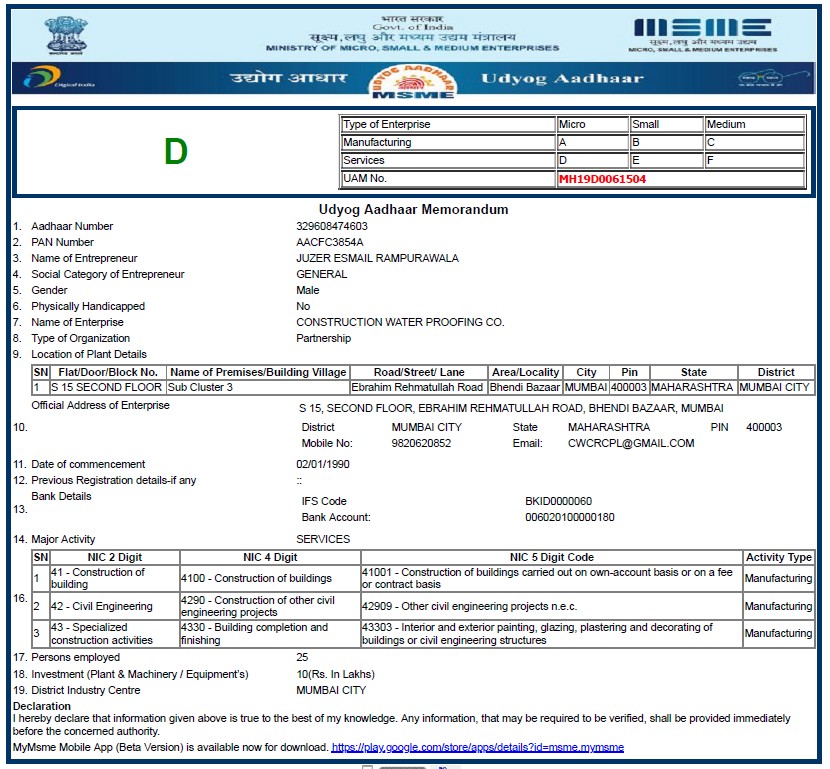Click the IFS code BKID0000060
The width and height of the screenshot is (830, 769).
(x=558, y=501)
